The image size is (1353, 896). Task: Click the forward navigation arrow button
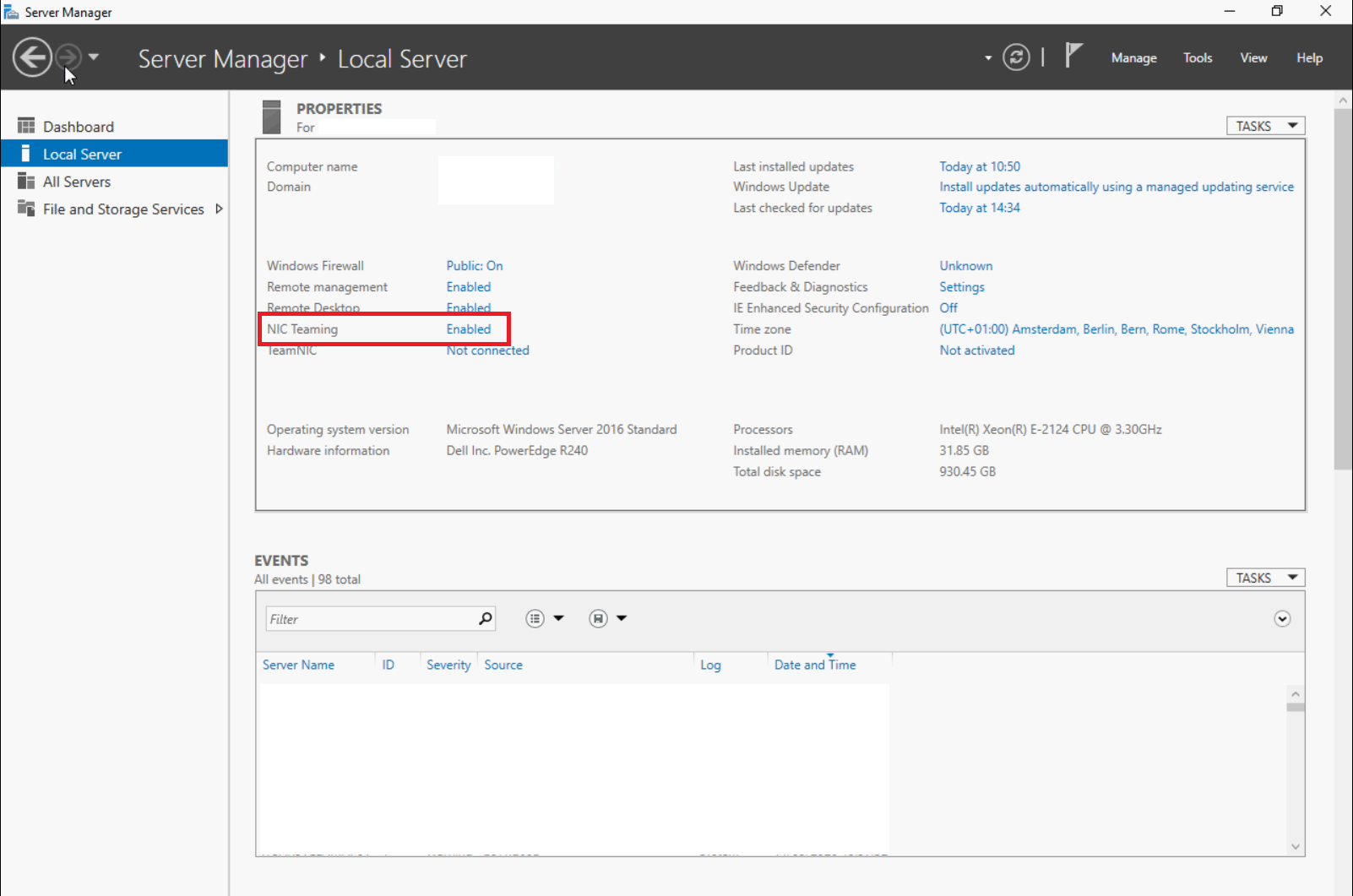click(68, 57)
